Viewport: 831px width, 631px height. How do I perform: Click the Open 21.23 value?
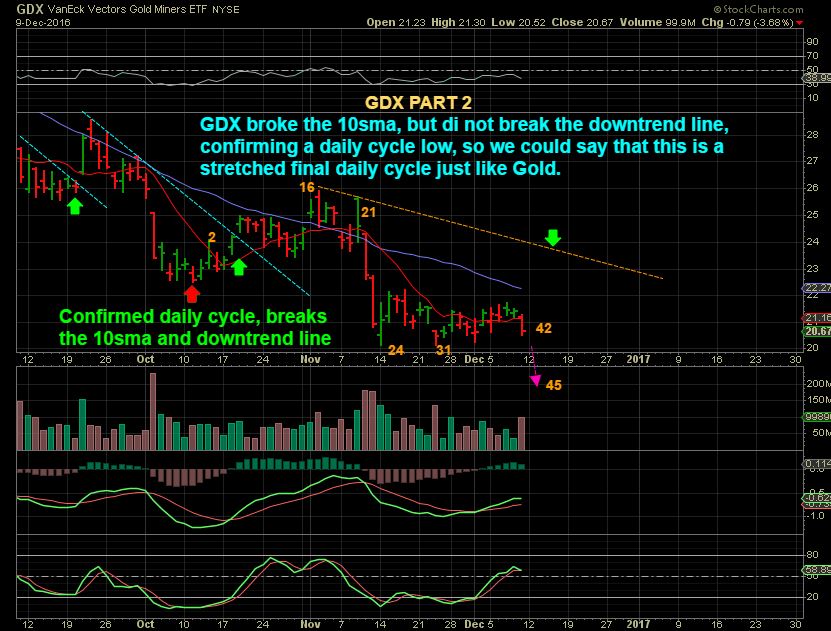pos(396,22)
